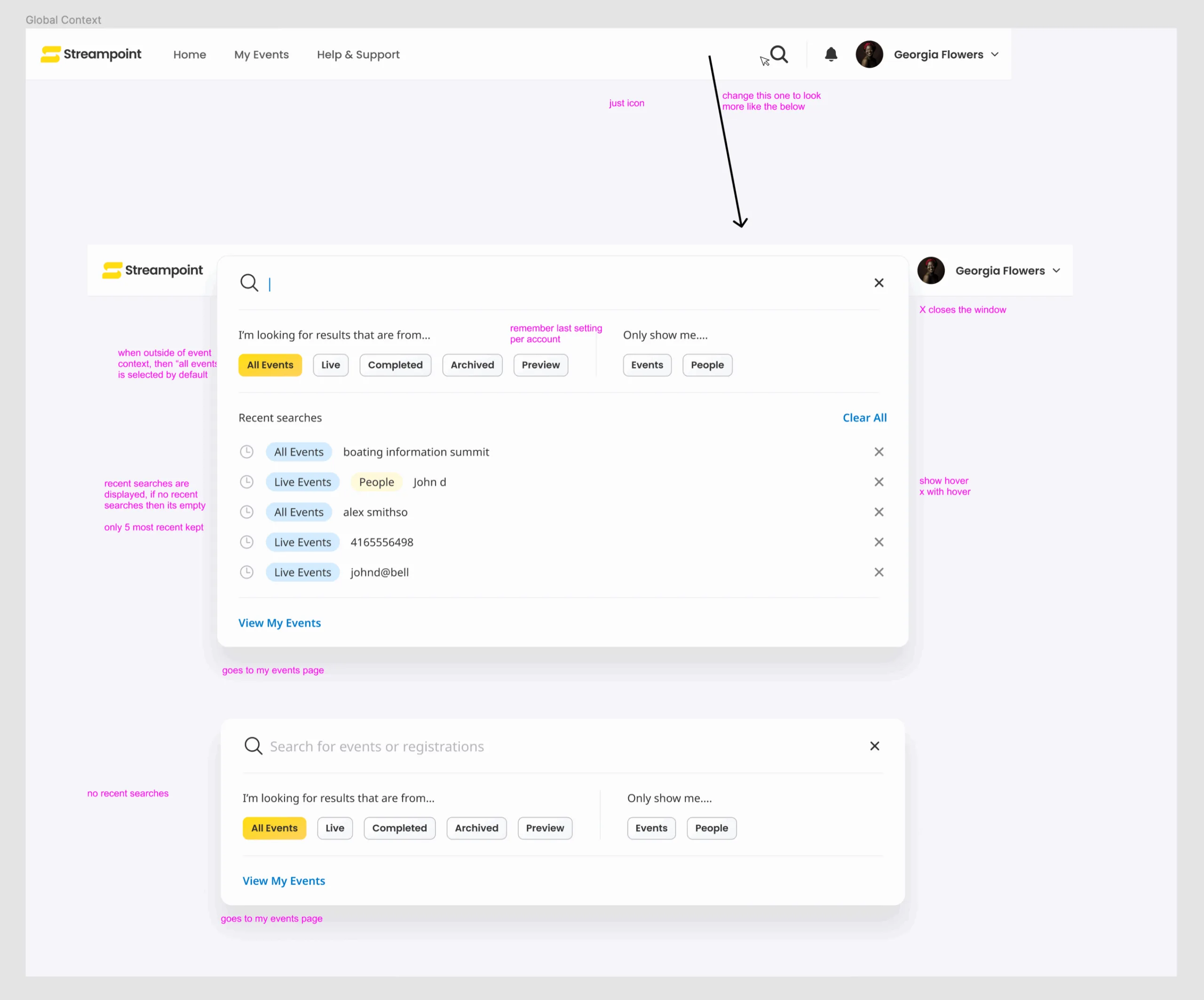This screenshot has height=1000, width=1204.
Task: Toggle Live filter in lower search panel
Action: (x=335, y=829)
